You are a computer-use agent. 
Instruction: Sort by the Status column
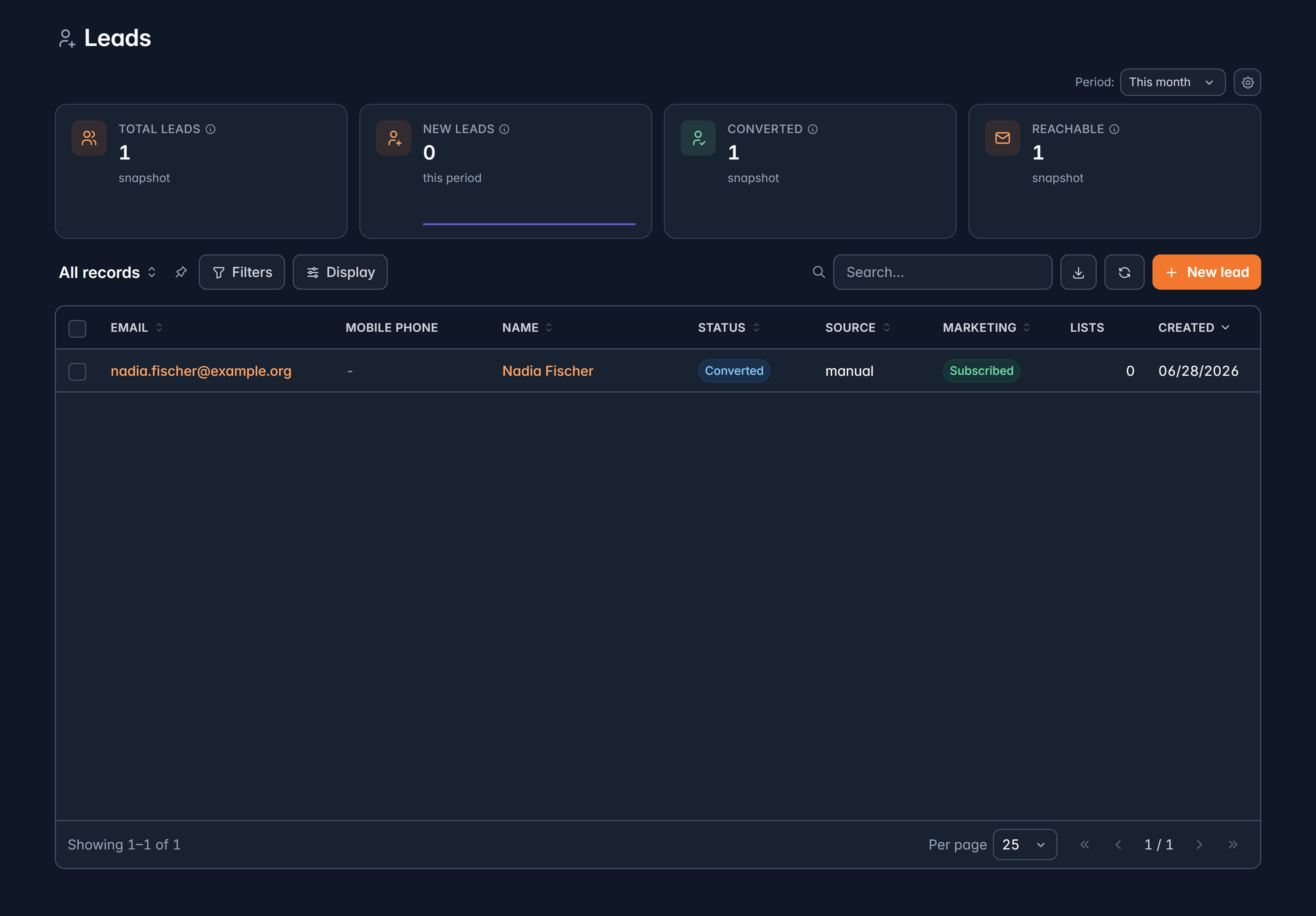pos(729,328)
